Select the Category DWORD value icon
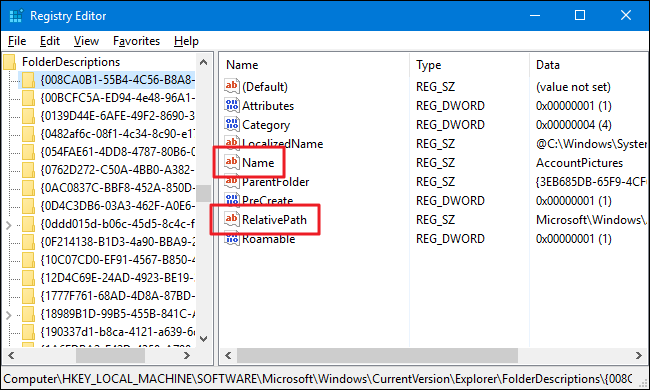The height and width of the screenshot is (390, 650). click(x=232, y=124)
